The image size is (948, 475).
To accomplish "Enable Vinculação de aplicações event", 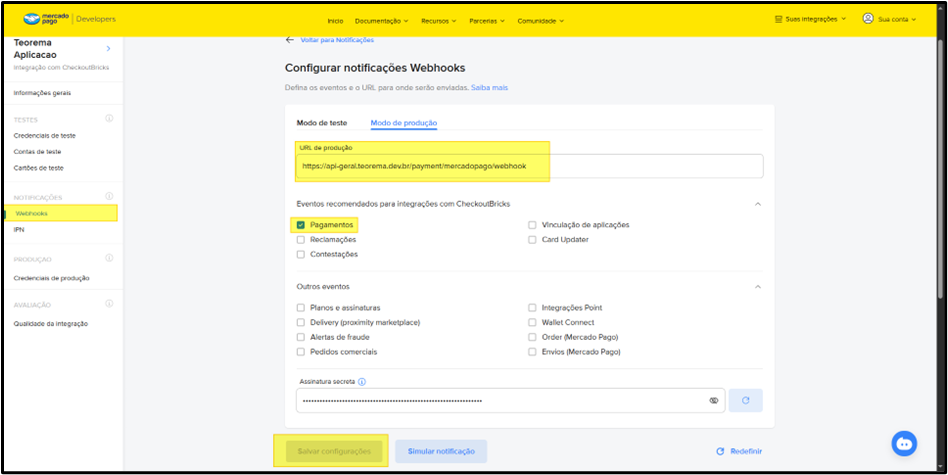I will [532, 225].
